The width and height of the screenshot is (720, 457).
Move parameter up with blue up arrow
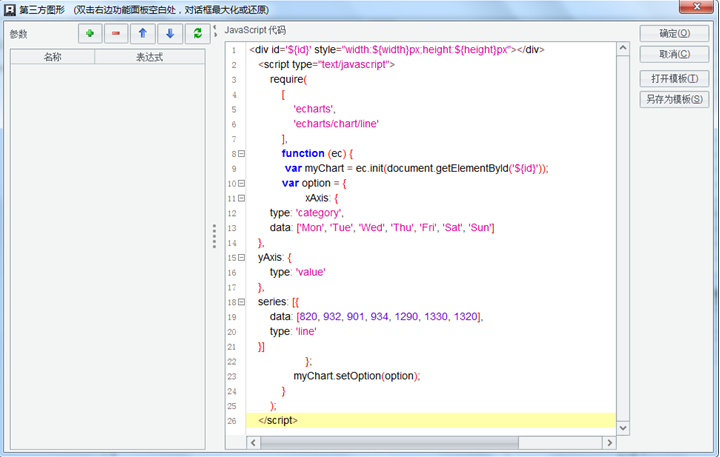coord(143,34)
